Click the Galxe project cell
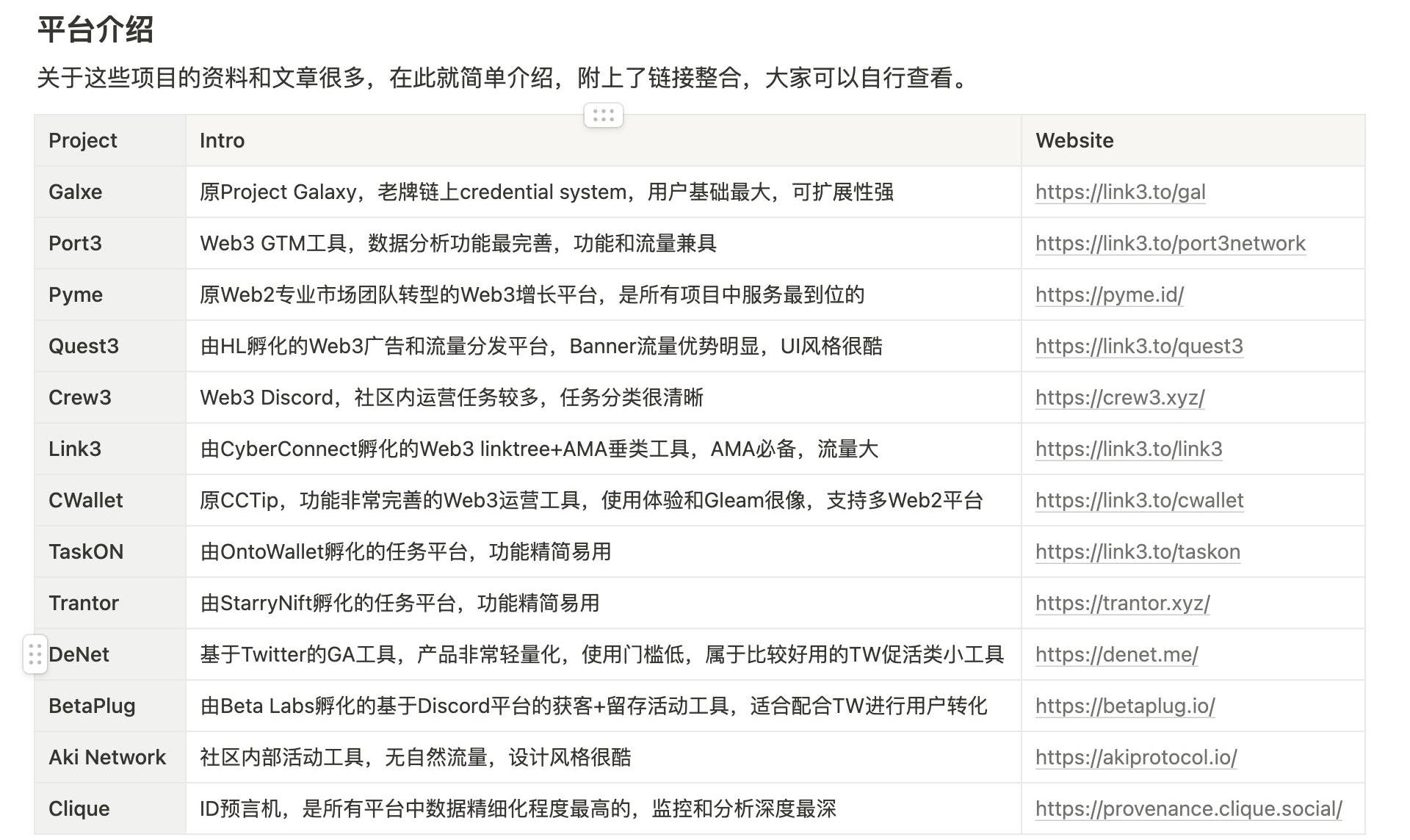 [110, 192]
